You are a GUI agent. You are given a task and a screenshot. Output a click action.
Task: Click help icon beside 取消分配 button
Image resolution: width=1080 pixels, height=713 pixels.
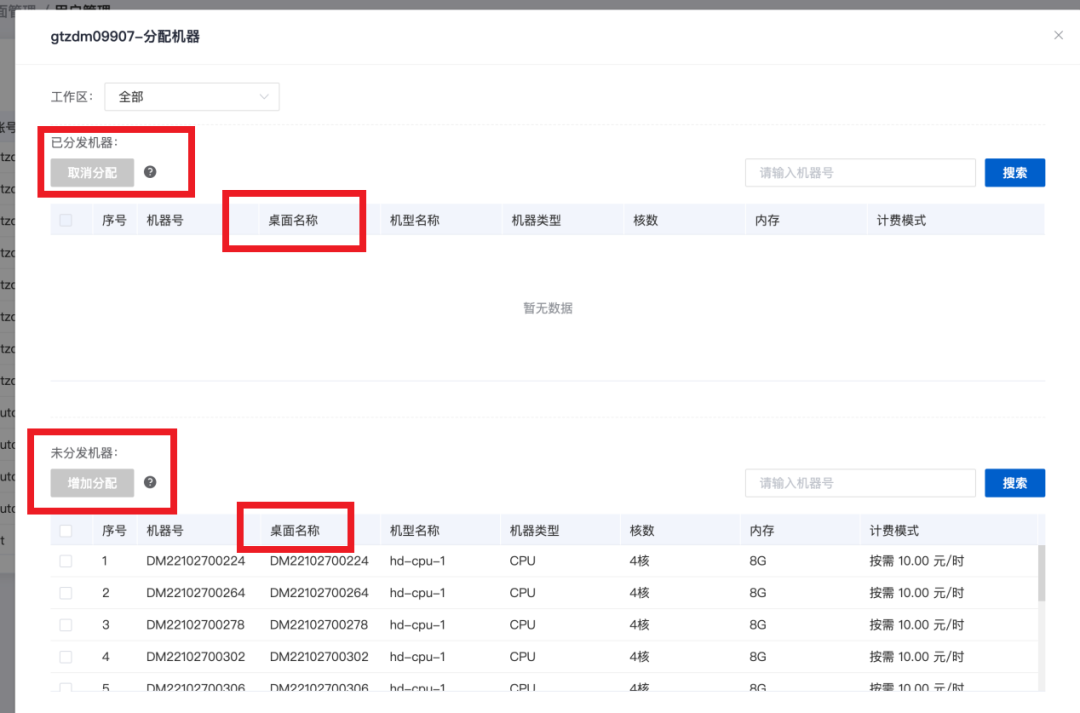pos(150,172)
